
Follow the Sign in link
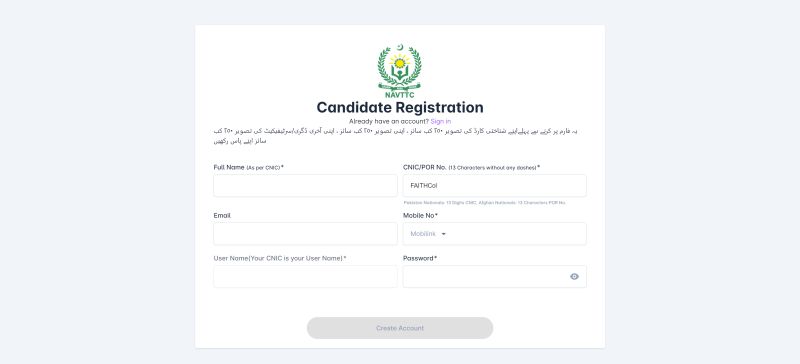tap(440, 122)
